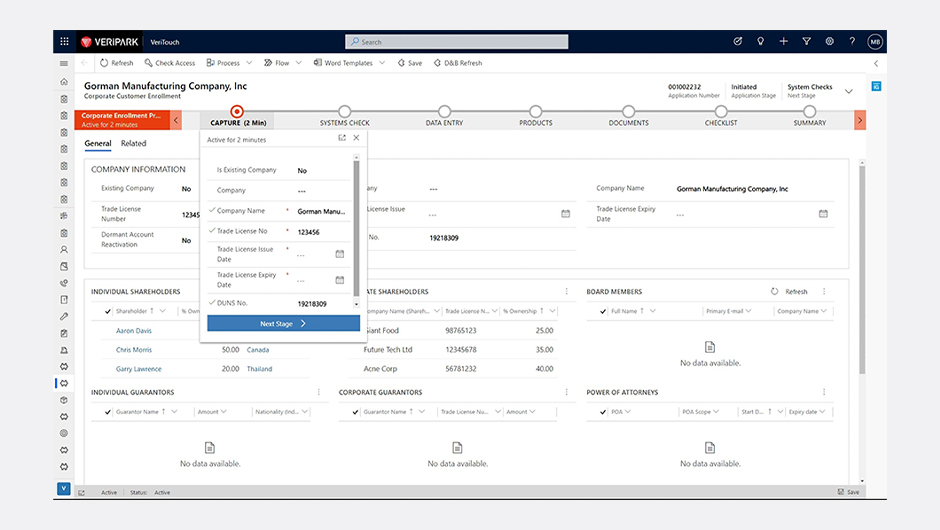Expand the Flow dropdown arrow
940x530 pixels.
(299, 63)
